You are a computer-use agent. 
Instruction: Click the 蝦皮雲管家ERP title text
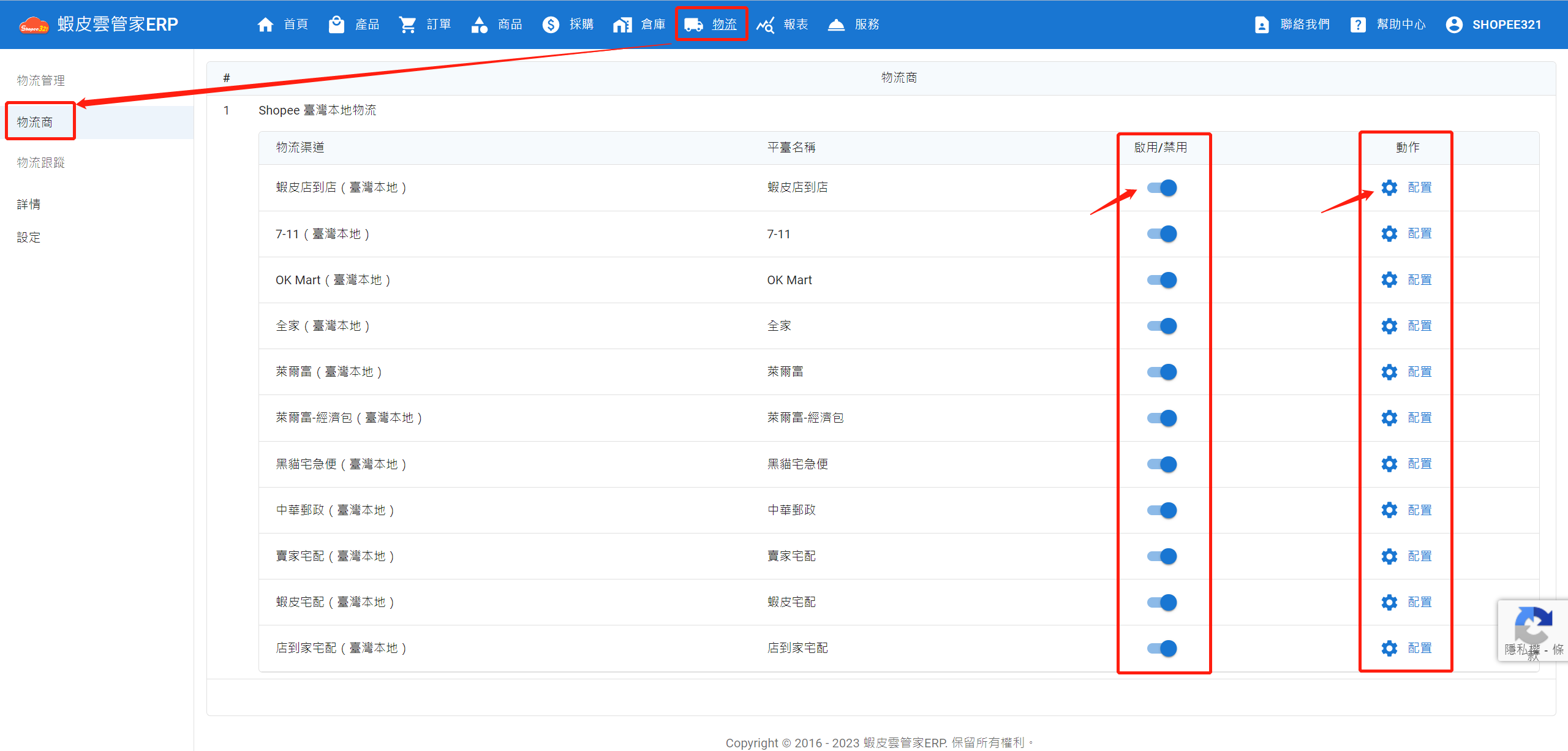(118, 25)
